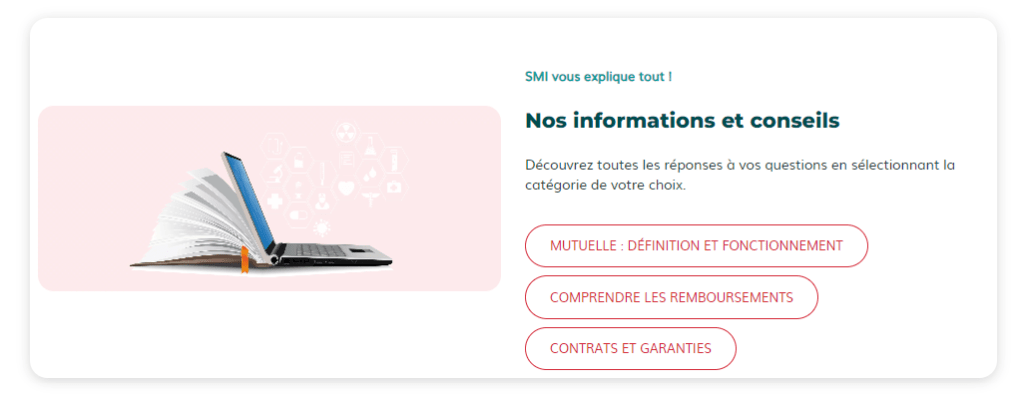Click the first-aid kit icon
This screenshot has height=399, width=1024.
[394, 187]
